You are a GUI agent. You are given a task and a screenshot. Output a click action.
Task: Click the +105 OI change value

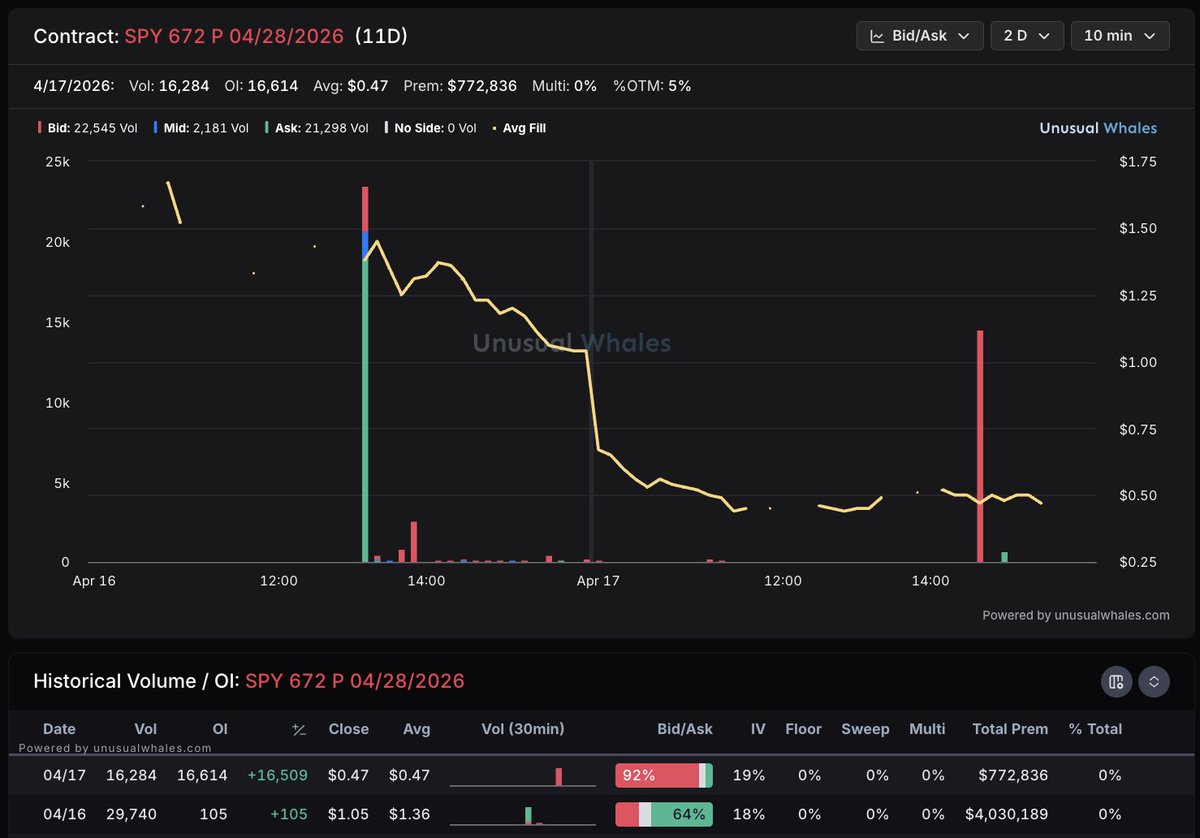coord(289,814)
